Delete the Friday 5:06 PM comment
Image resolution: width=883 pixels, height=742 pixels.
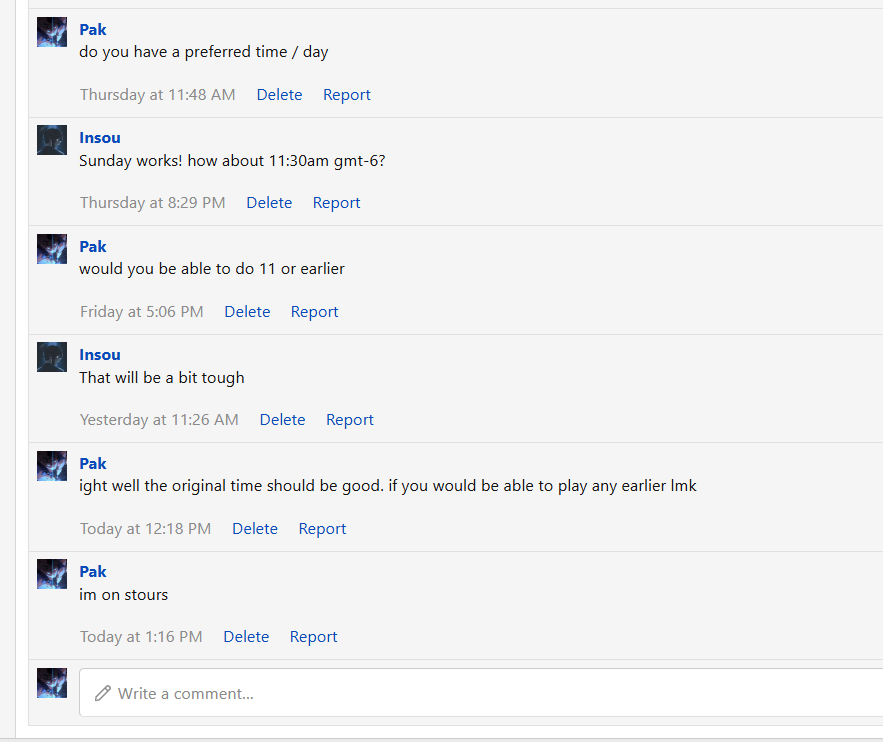tap(247, 312)
